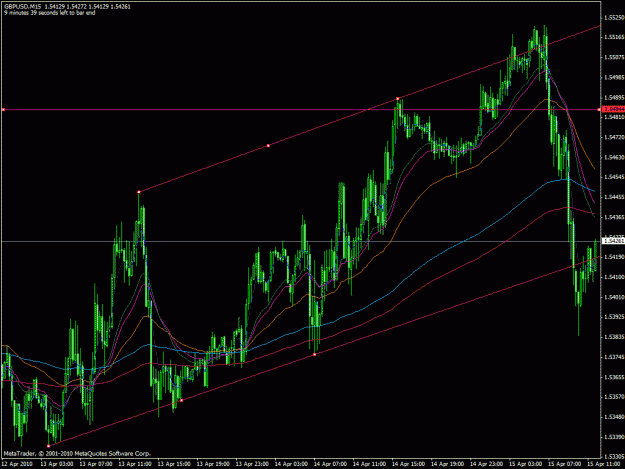
Task: Select the 1.55165 price axis label
Action: pyautogui.click(x=614, y=37)
